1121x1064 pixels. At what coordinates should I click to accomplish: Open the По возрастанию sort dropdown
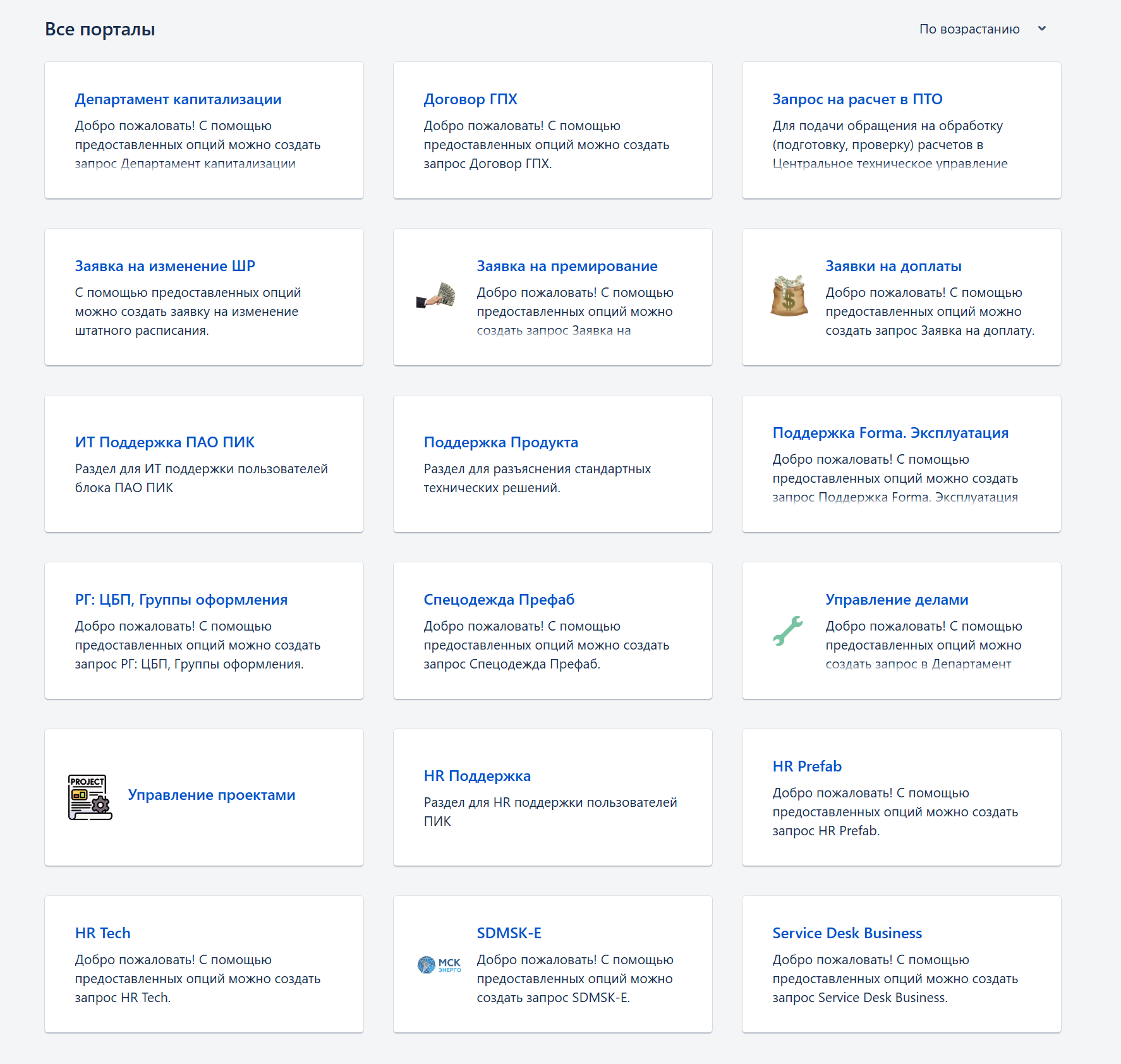(x=983, y=29)
